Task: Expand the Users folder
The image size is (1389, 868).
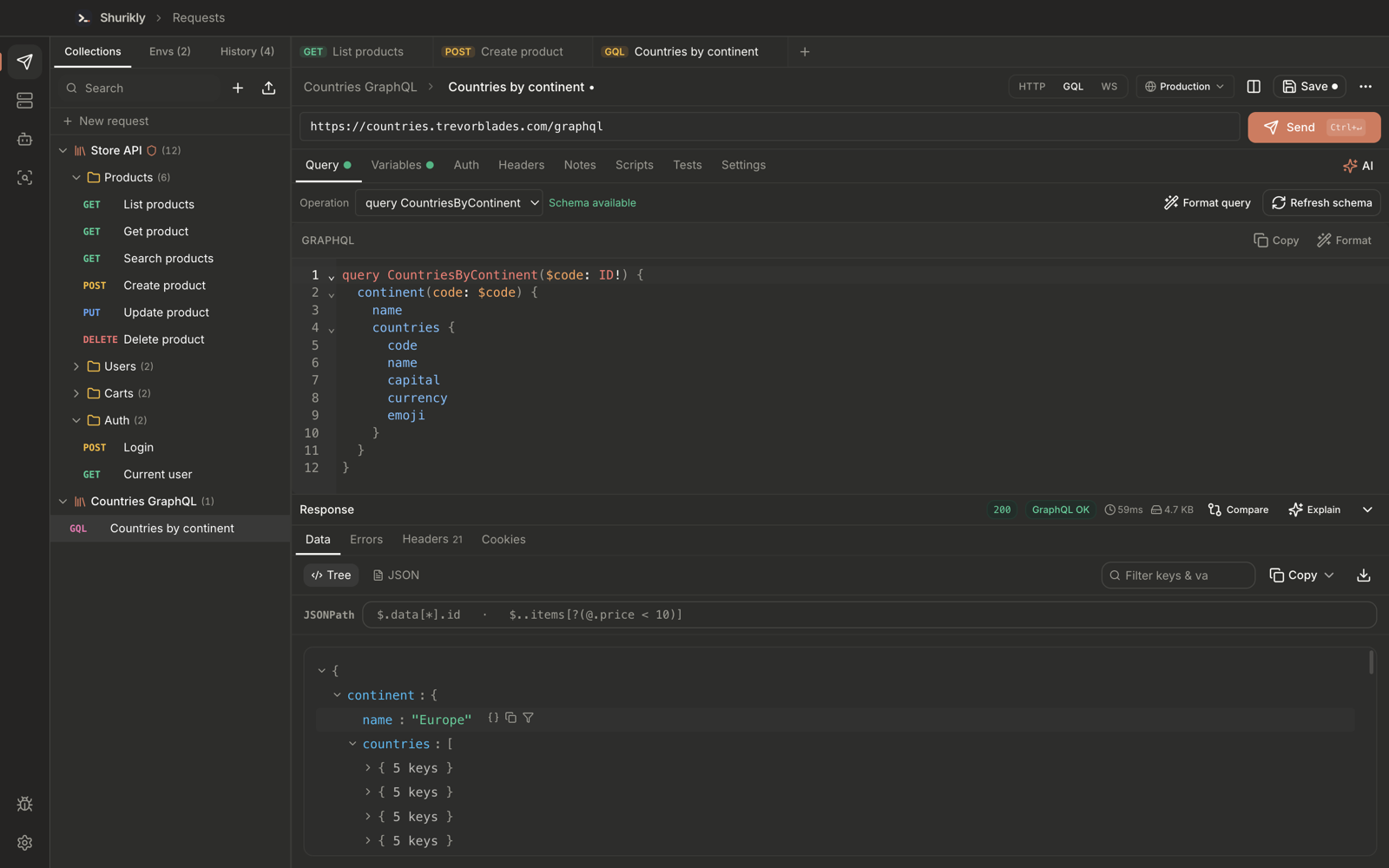Action: pyautogui.click(x=76, y=366)
